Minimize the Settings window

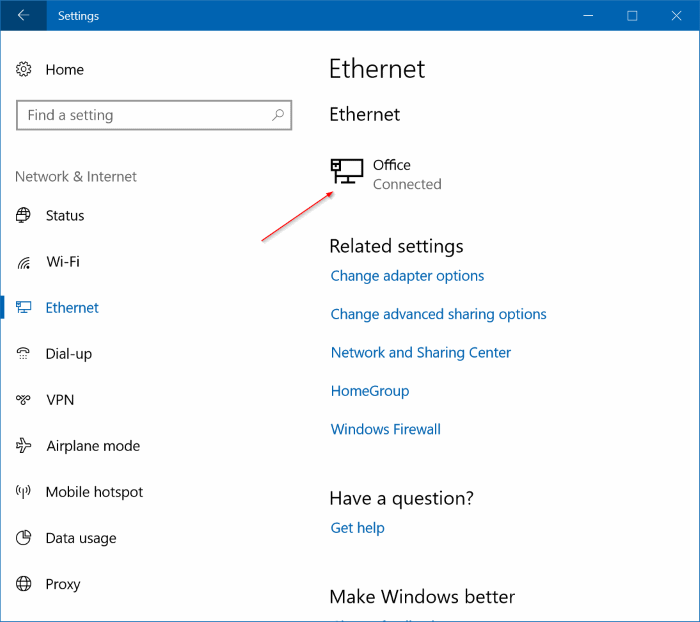coord(588,16)
